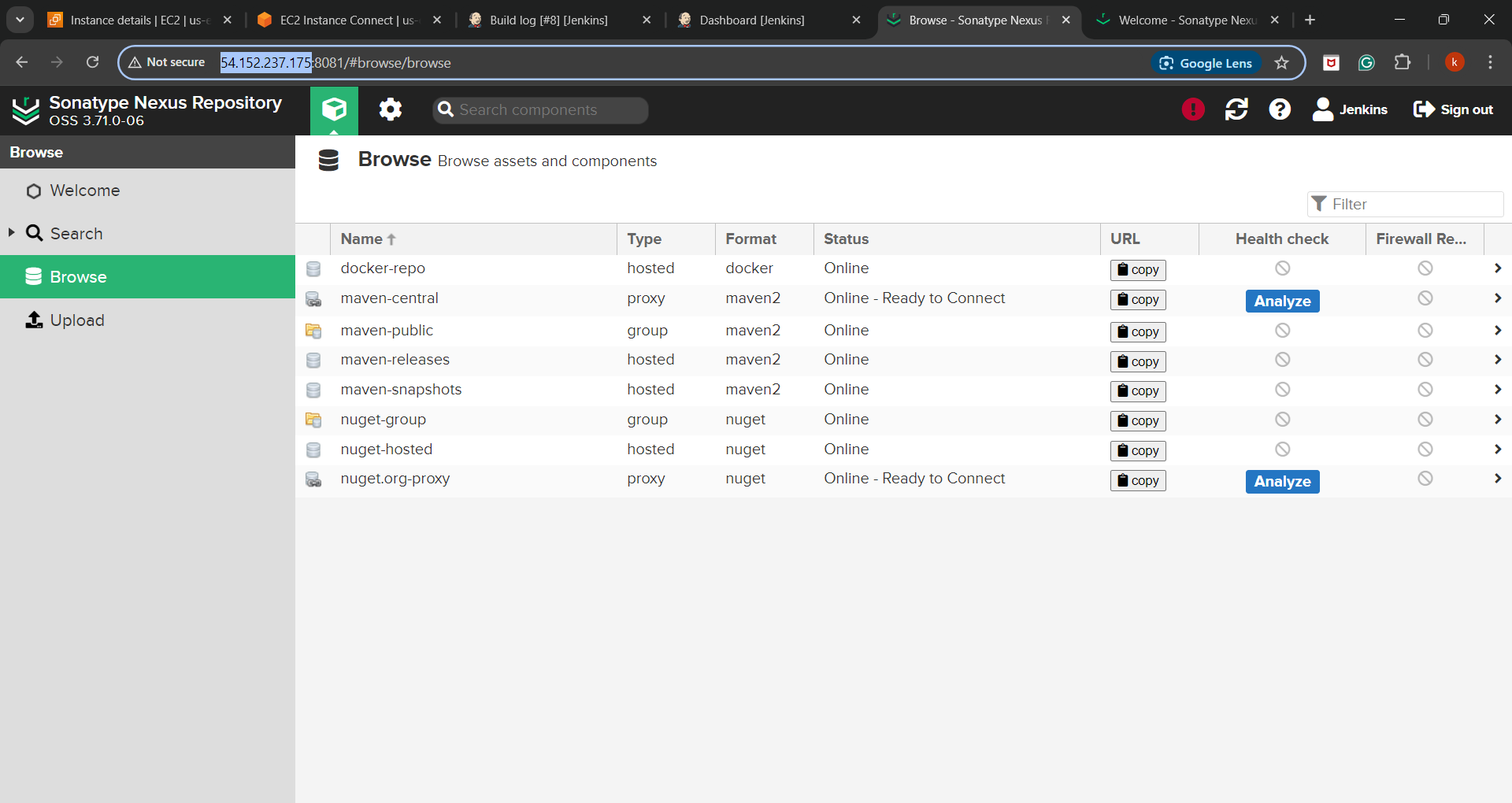Click the red system status alert icon
Screen dimensions: 1512x803
pyautogui.click(x=1192, y=109)
